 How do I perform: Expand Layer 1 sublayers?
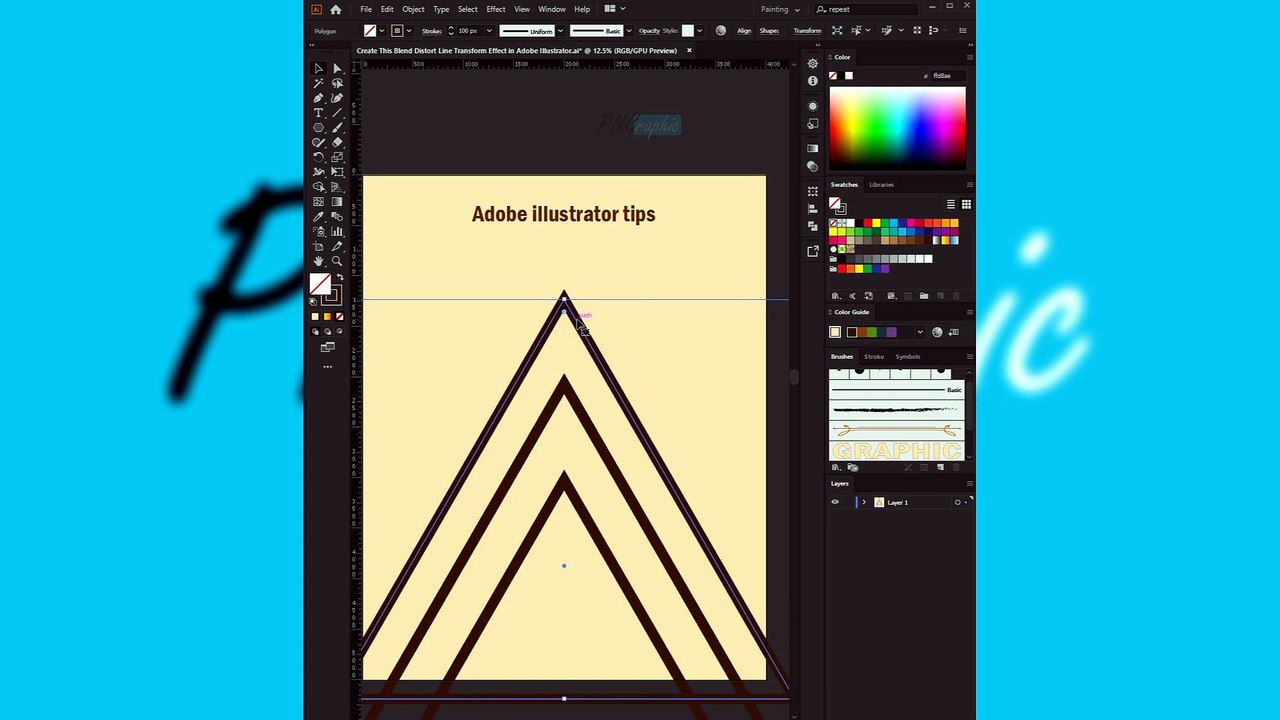[864, 502]
